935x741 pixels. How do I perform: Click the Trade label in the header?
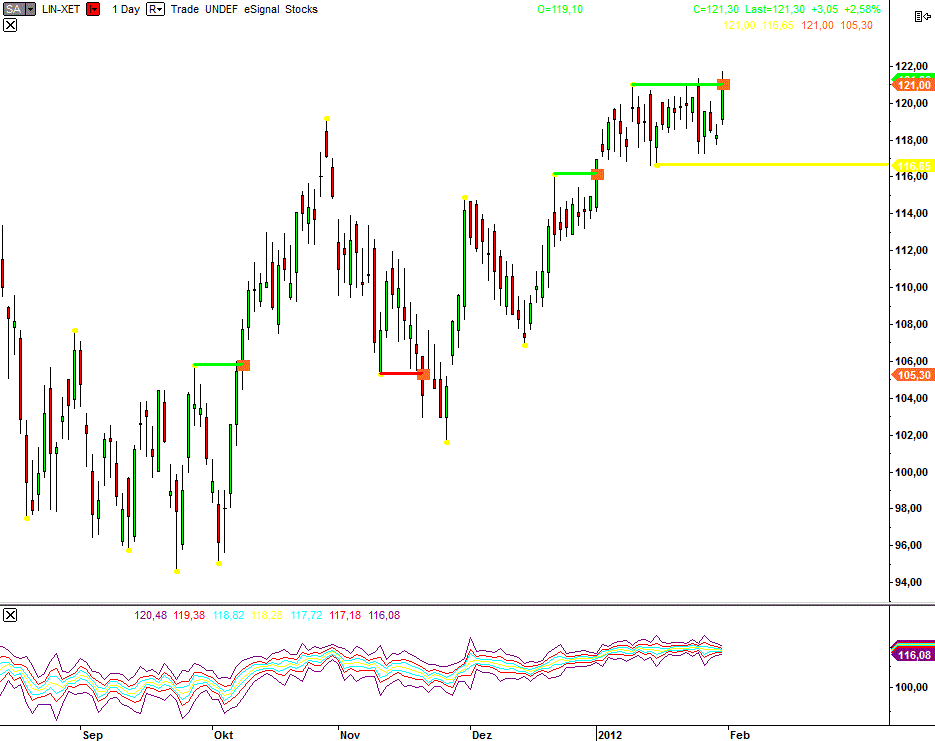(186, 9)
